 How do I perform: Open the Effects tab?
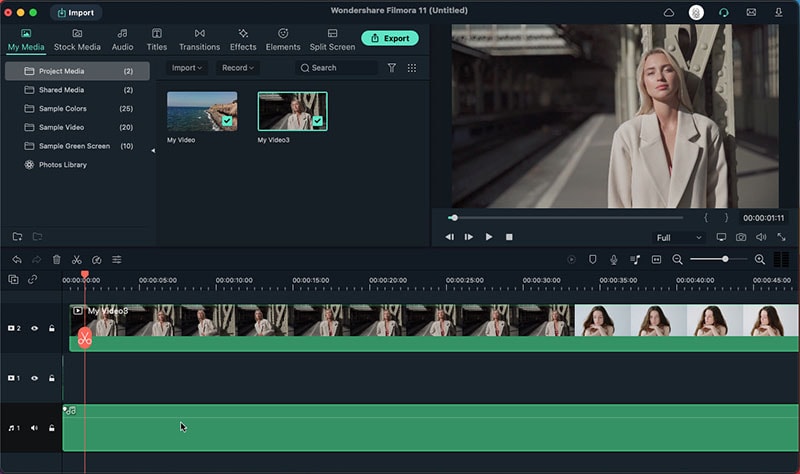(243, 40)
